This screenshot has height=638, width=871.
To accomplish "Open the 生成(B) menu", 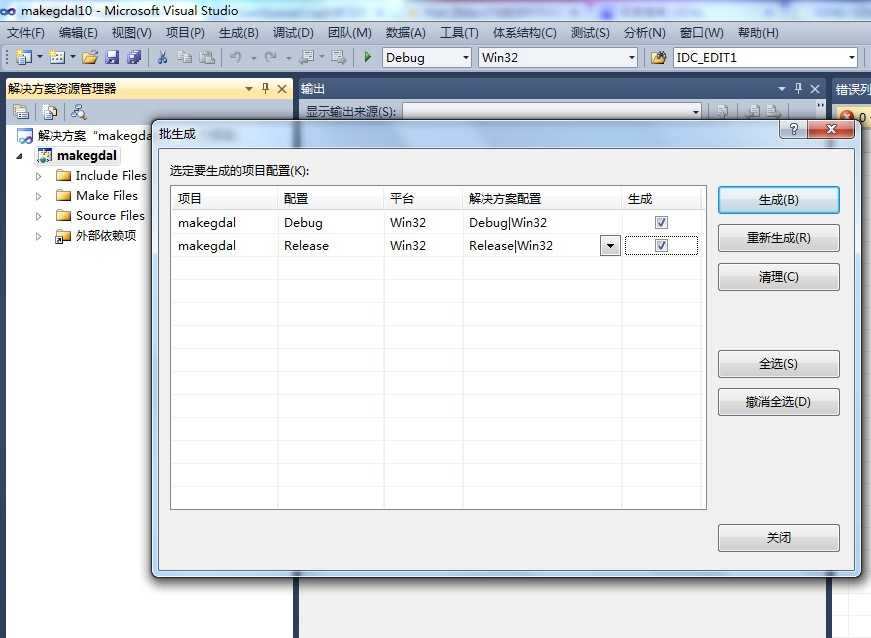I will (238, 33).
